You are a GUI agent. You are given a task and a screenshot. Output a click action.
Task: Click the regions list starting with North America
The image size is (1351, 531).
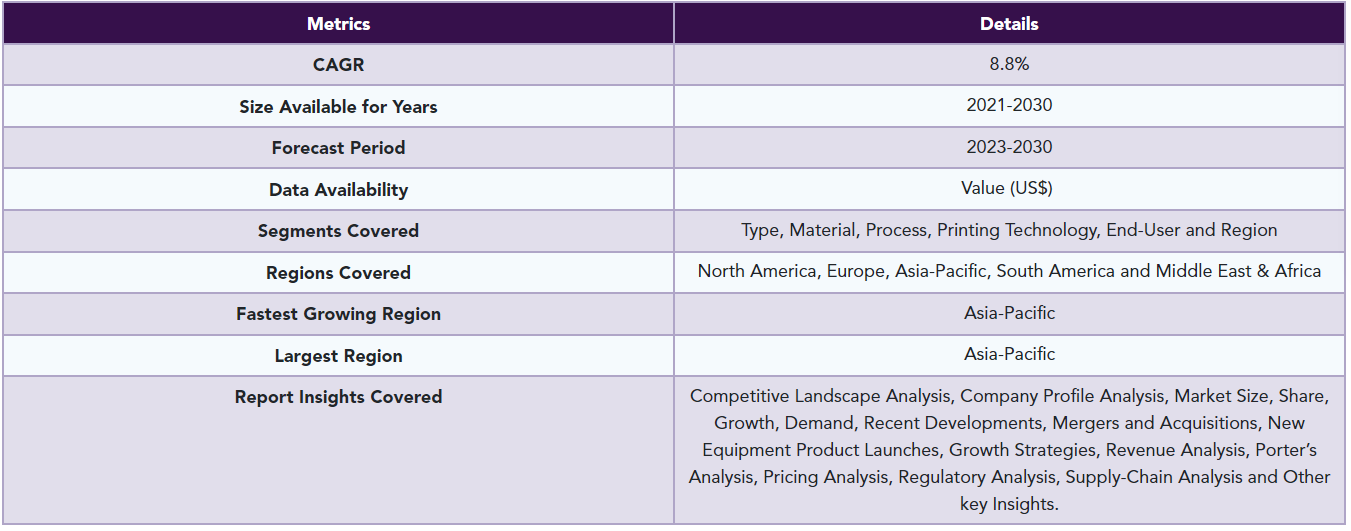point(1009,271)
